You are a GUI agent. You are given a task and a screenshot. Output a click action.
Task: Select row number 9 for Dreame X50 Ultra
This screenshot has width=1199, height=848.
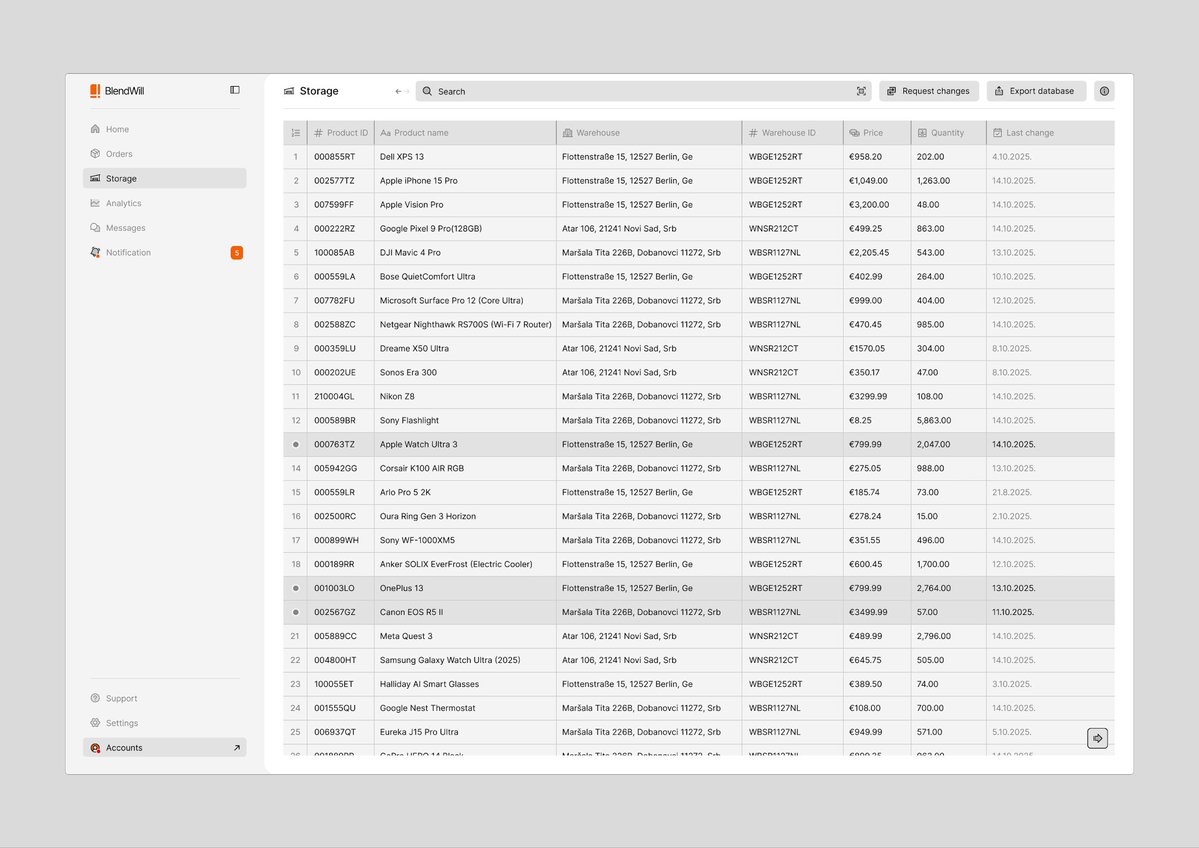point(295,349)
